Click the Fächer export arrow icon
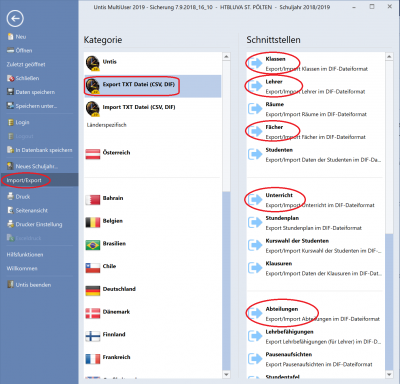The width and height of the screenshot is (400, 384). (x=255, y=131)
